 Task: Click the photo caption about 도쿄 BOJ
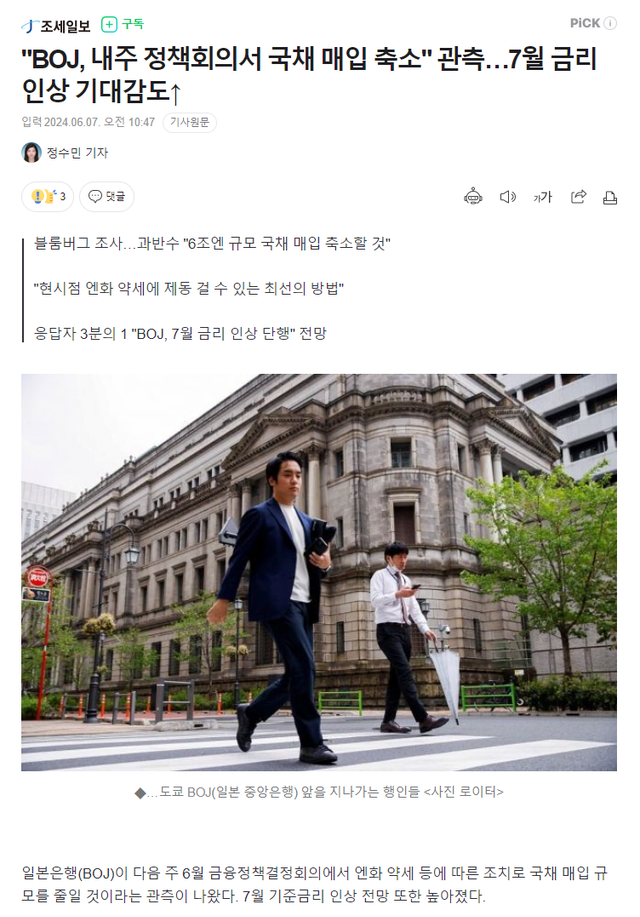[319, 792]
